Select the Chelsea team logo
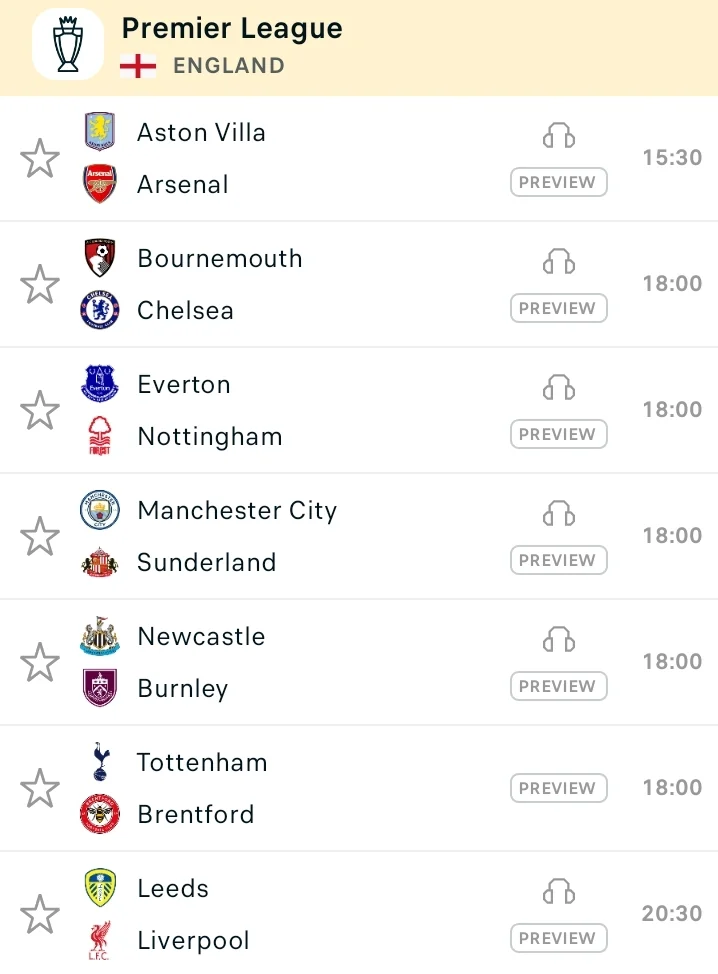 point(100,310)
